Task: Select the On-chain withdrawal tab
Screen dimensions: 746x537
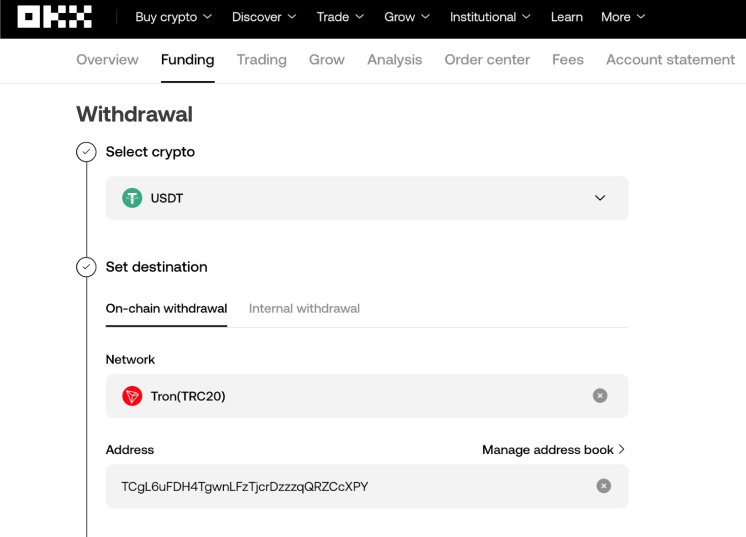Action: pos(166,308)
